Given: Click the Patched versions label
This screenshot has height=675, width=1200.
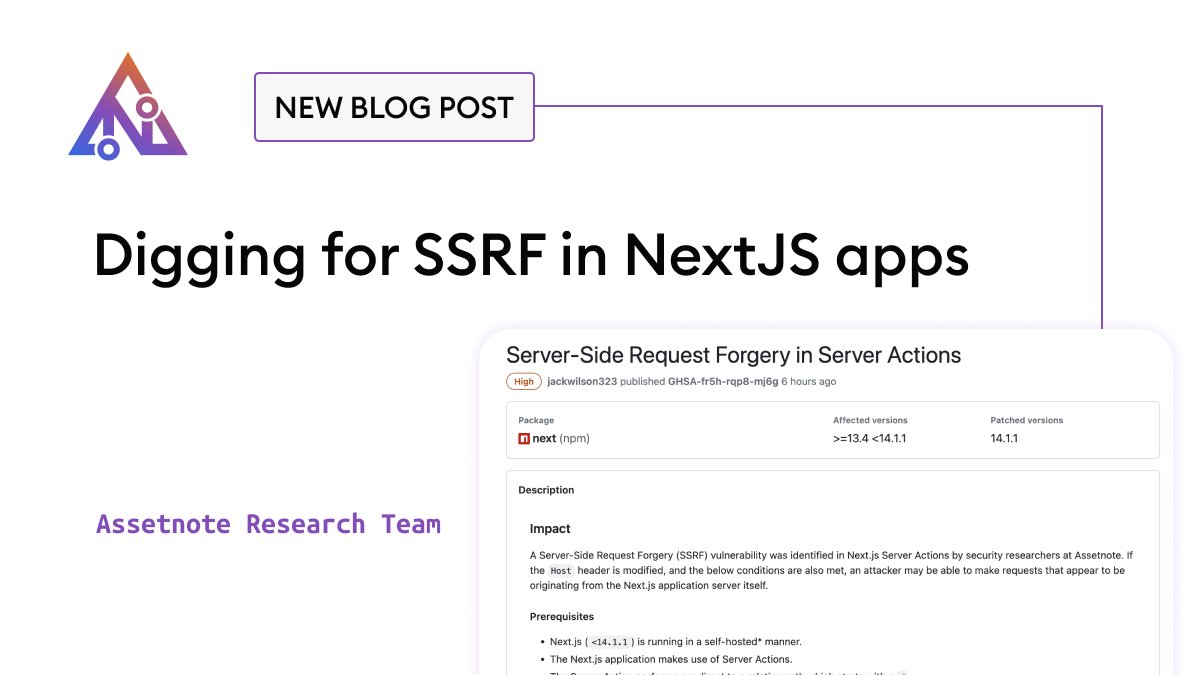Looking at the screenshot, I should (x=1027, y=420).
